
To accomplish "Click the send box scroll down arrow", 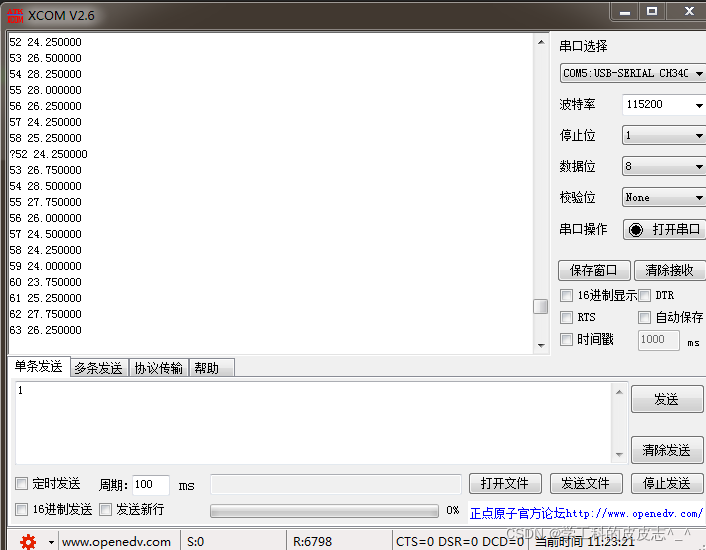I will (x=620, y=455).
